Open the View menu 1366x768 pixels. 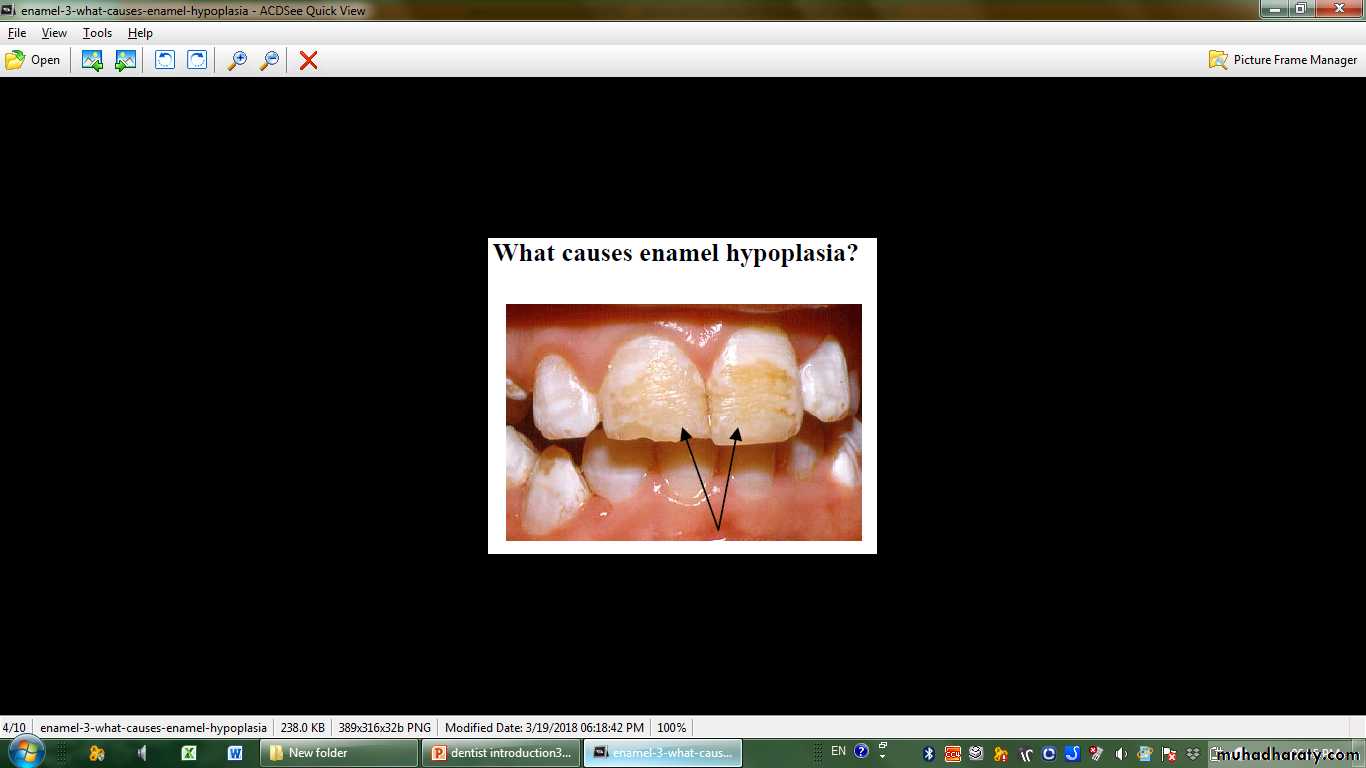[54, 33]
